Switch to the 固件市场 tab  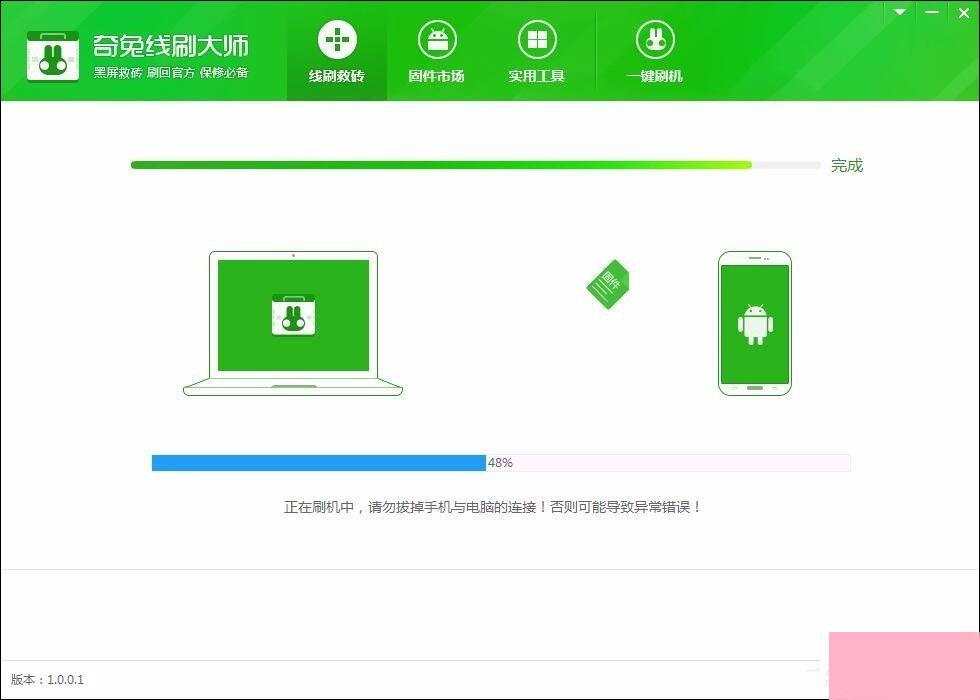[x=436, y=51]
